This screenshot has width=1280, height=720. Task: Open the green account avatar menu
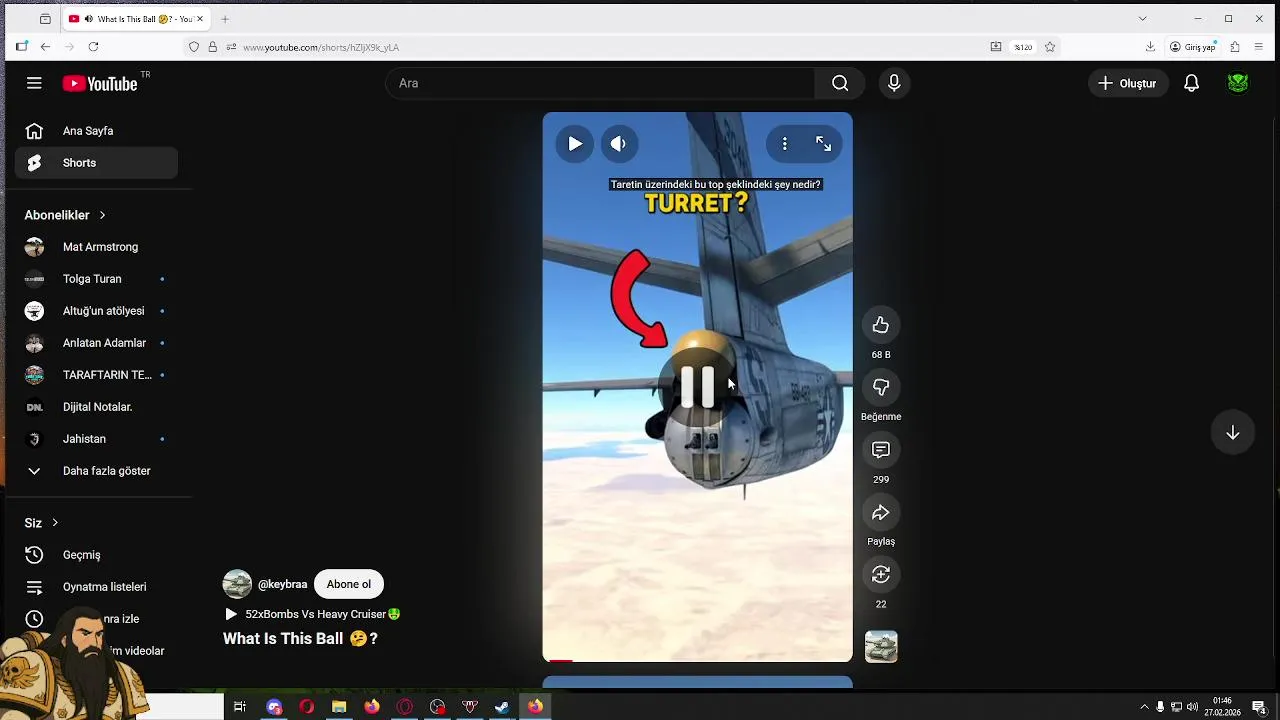1238,83
